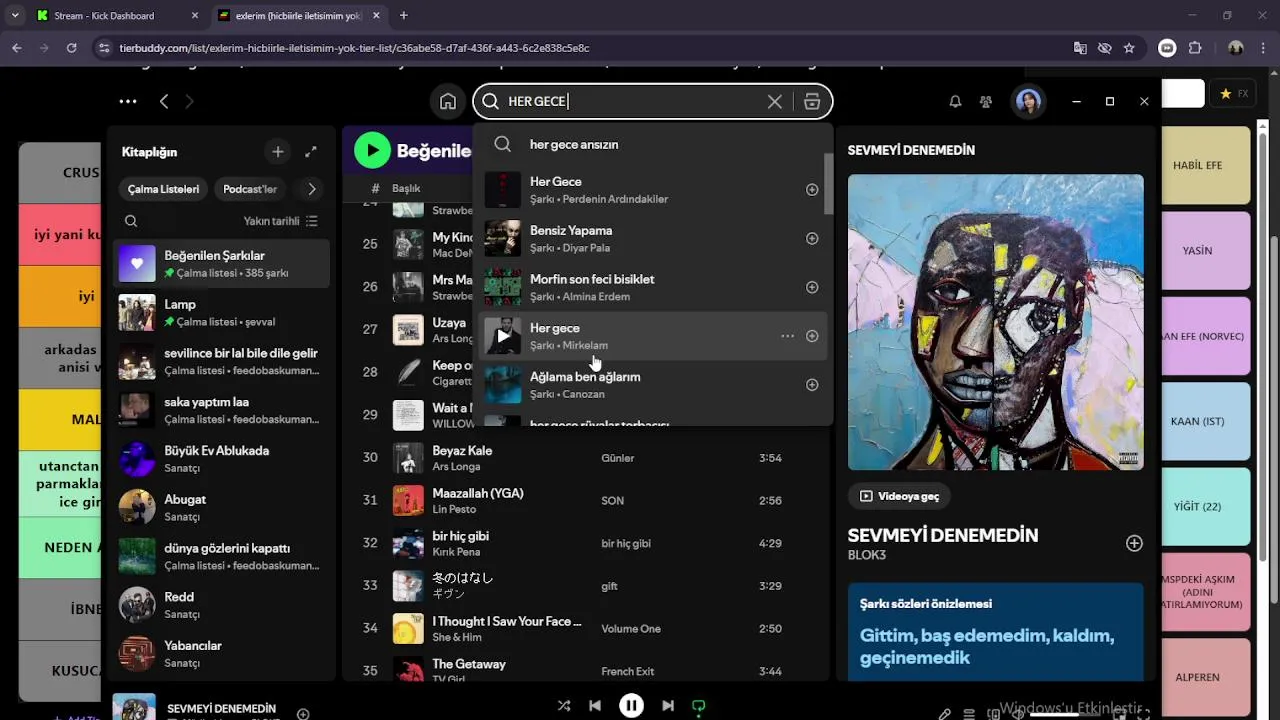Pause the current track

(x=631, y=706)
